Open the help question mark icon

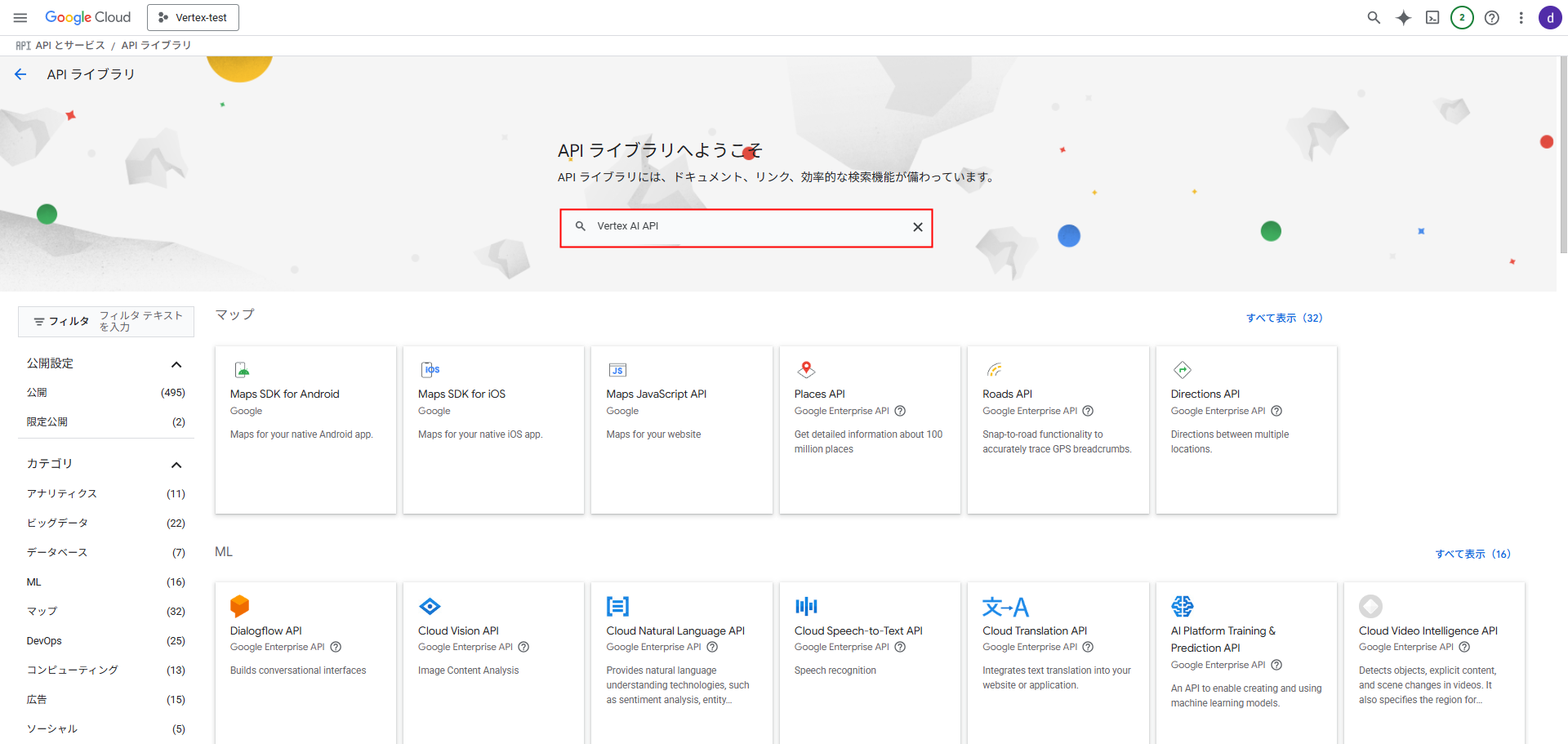tap(1491, 18)
